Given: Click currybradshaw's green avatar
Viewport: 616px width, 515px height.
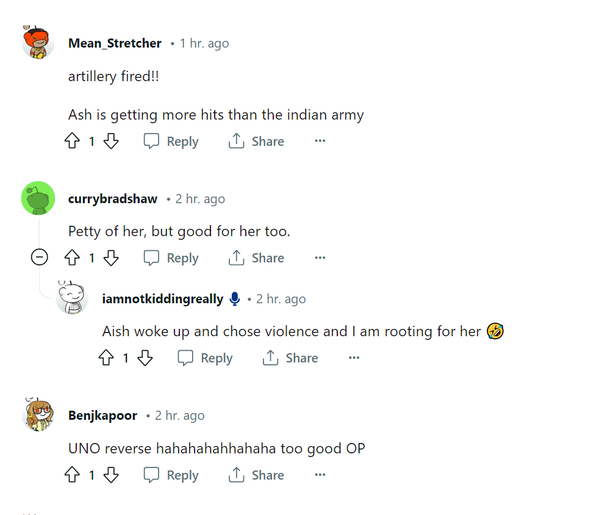Looking at the screenshot, I should [x=38, y=199].
